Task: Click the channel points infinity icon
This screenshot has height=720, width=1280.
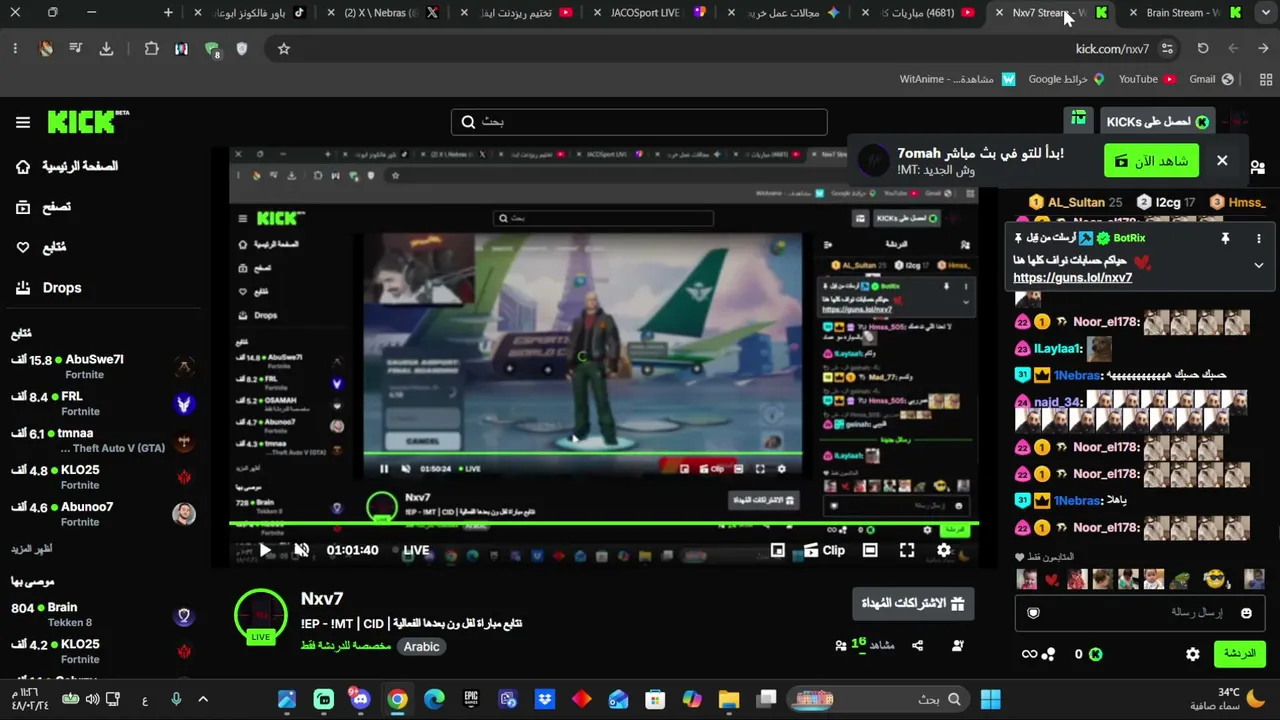Action: (x=1029, y=654)
